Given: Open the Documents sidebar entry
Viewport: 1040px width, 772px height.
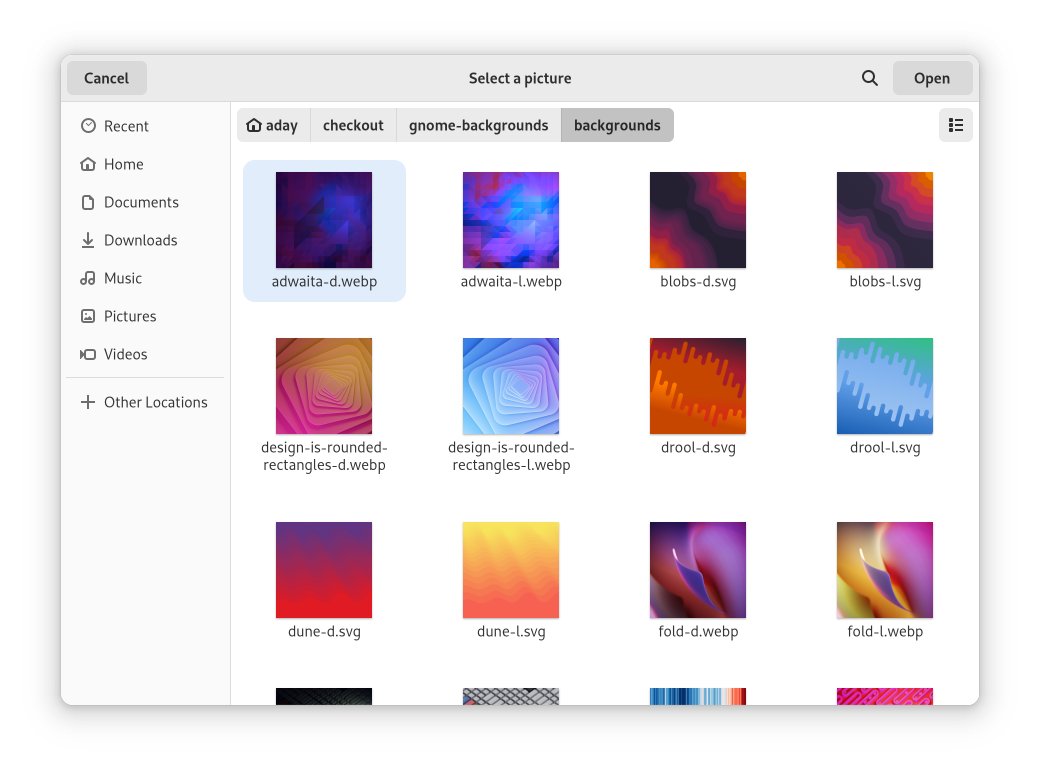Looking at the screenshot, I should [x=141, y=202].
